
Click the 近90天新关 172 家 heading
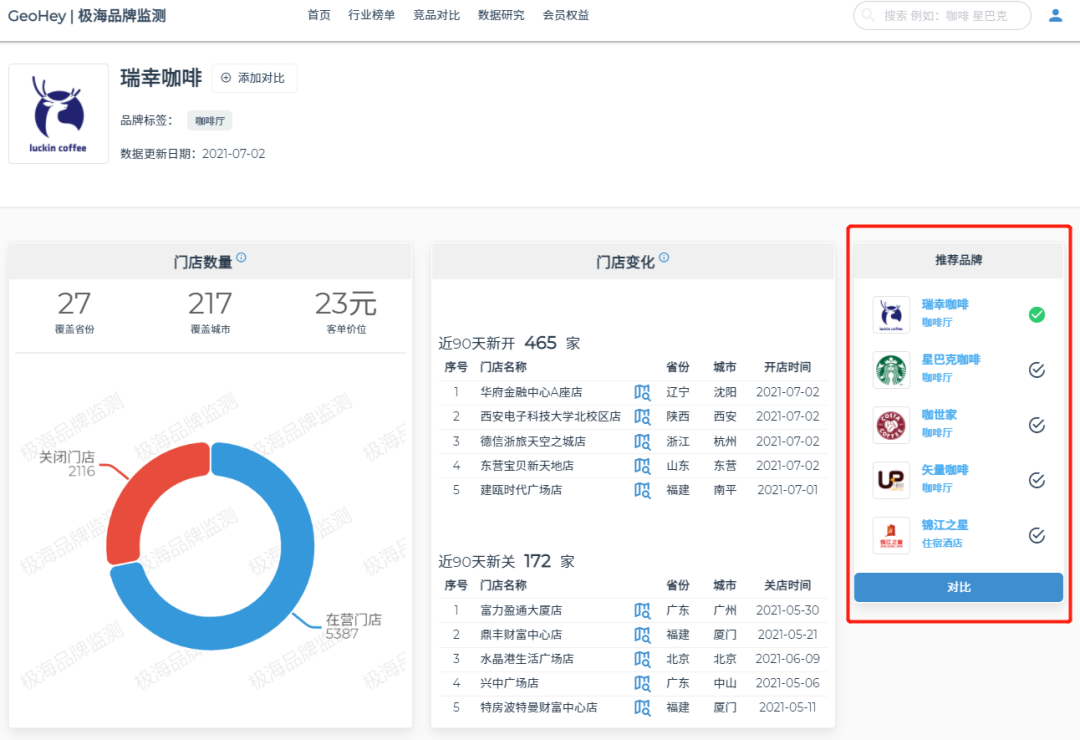click(506, 561)
